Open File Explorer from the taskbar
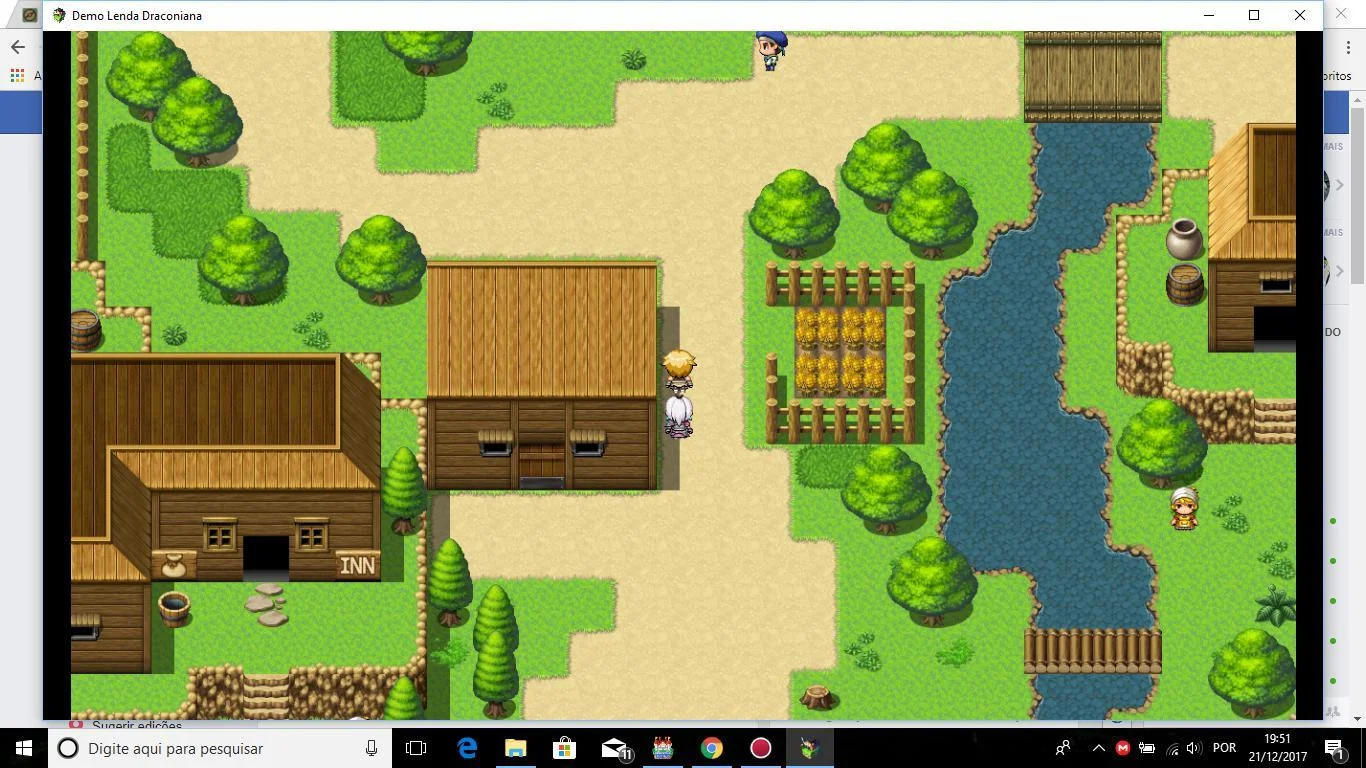 (515, 748)
